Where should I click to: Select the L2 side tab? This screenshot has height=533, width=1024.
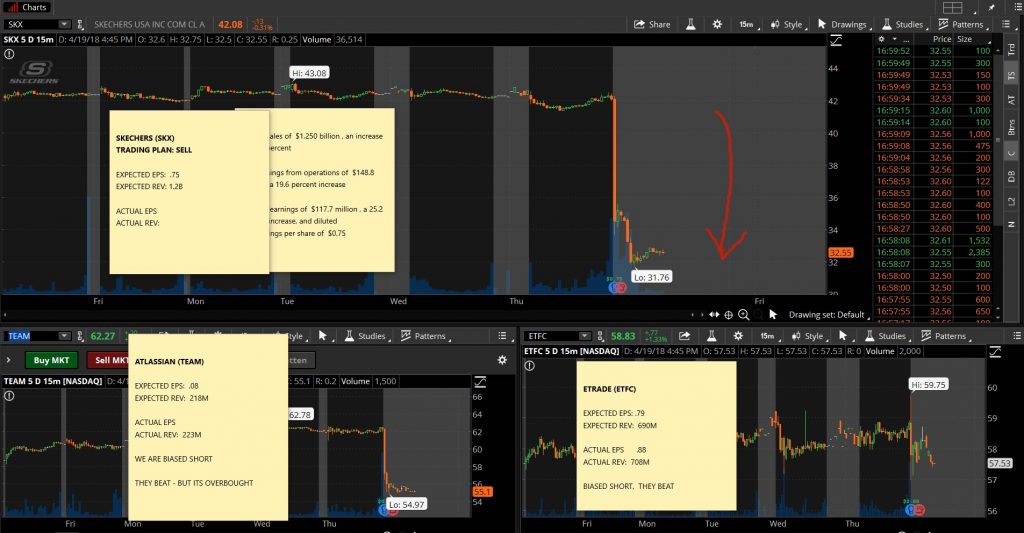tap(1011, 202)
